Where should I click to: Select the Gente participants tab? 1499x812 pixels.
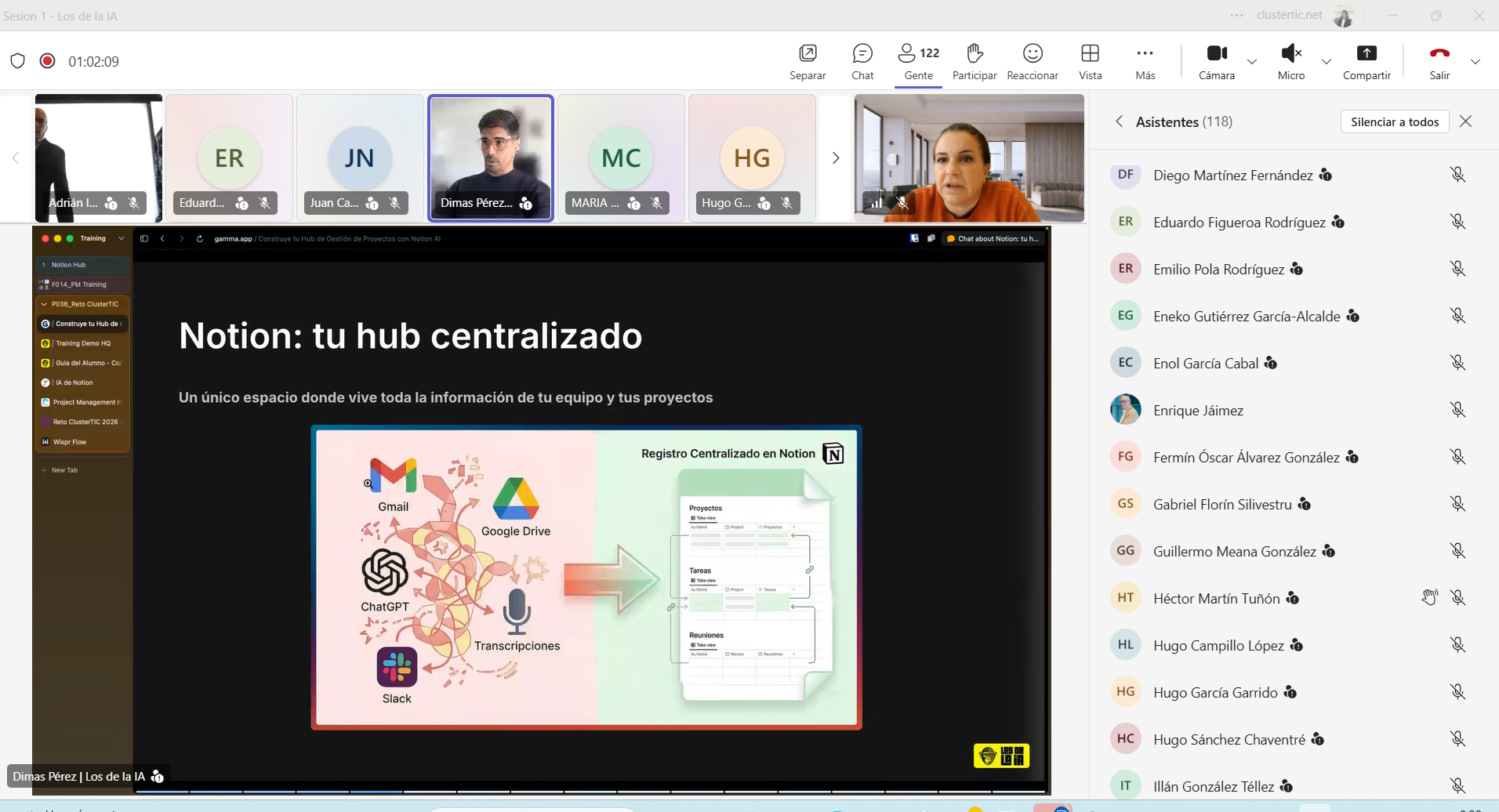coord(918,61)
